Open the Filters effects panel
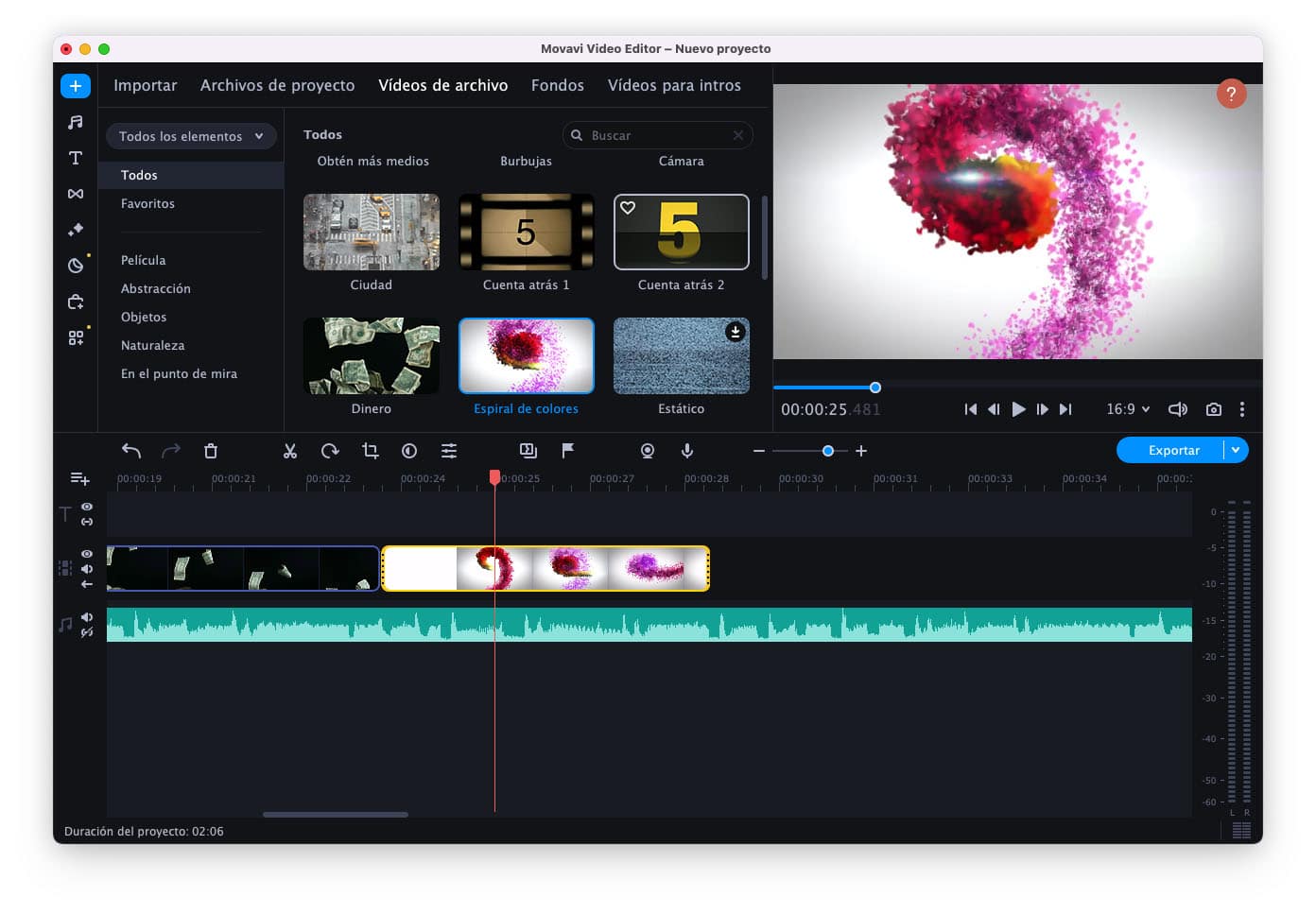This screenshot has width=1316, height=914. tap(76, 229)
